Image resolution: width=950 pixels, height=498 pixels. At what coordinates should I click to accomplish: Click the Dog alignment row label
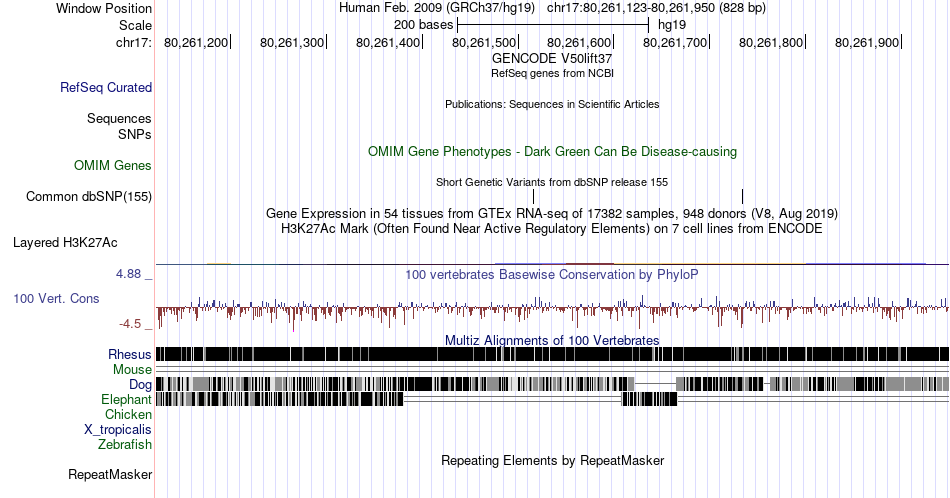click(x=140, y=385)
